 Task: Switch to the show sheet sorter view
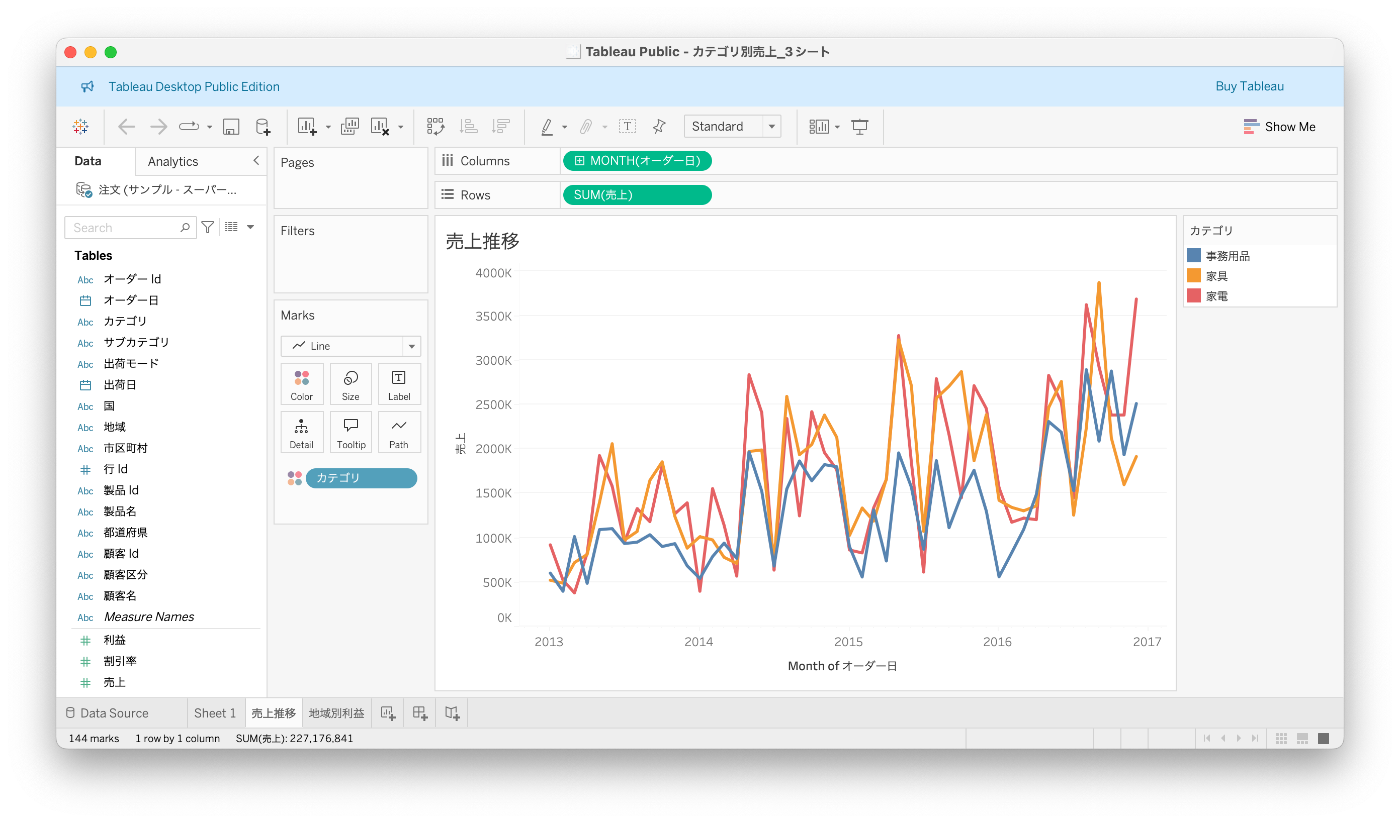click(x=1281, y=739)
